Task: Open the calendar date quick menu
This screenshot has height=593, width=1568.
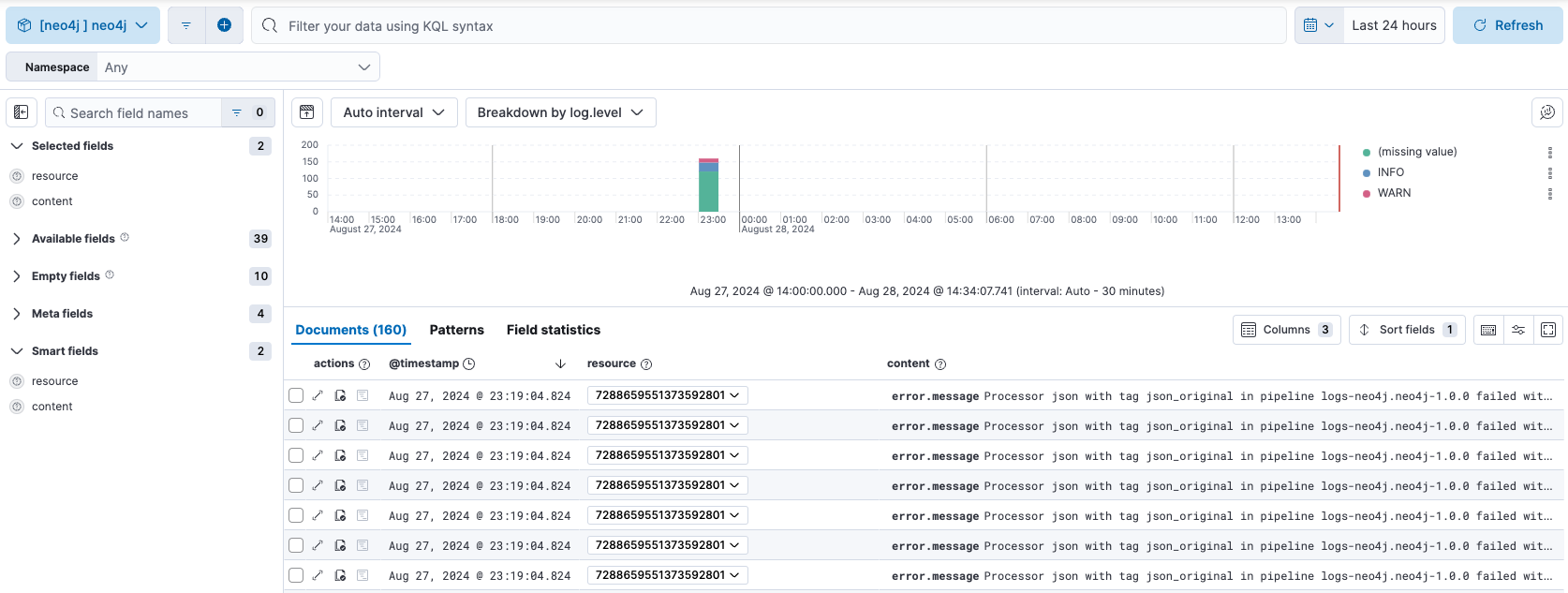Action: click(x=1318, y=25)
